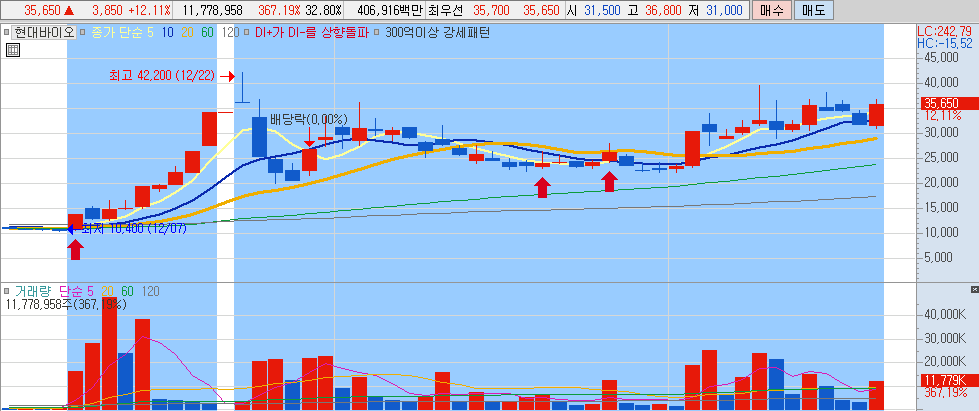Screen dimensions: 979x411
Task: Toggle the square marker before 거래량
Action: [x=6, y=290]
